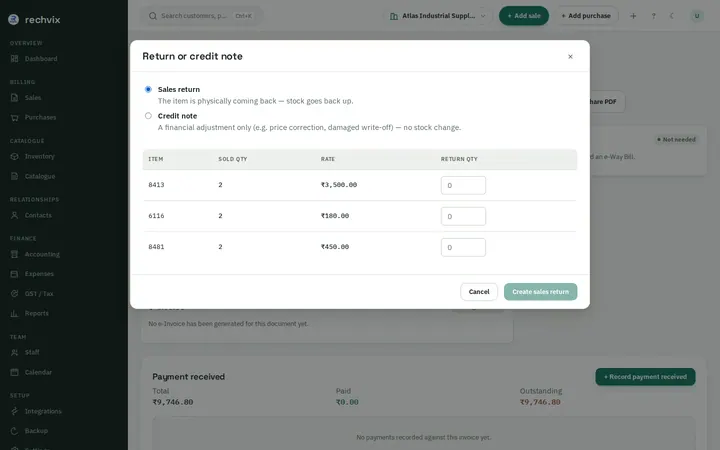Click the search customers field
This screenshot has height=450, width=720.
click(202, 16)
